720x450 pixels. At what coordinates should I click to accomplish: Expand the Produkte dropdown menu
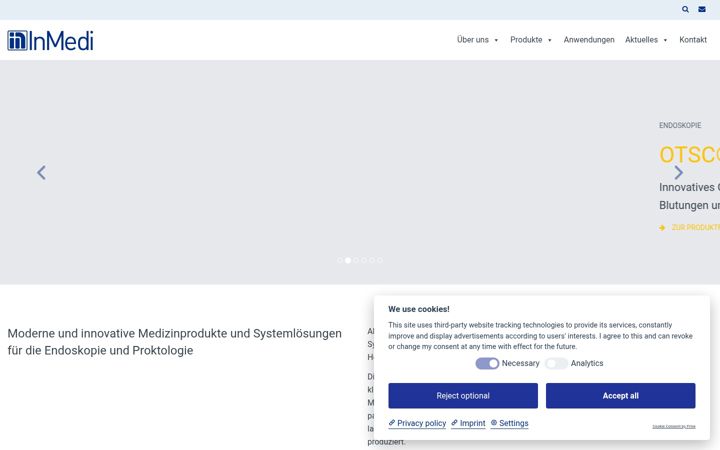[531, 40]
